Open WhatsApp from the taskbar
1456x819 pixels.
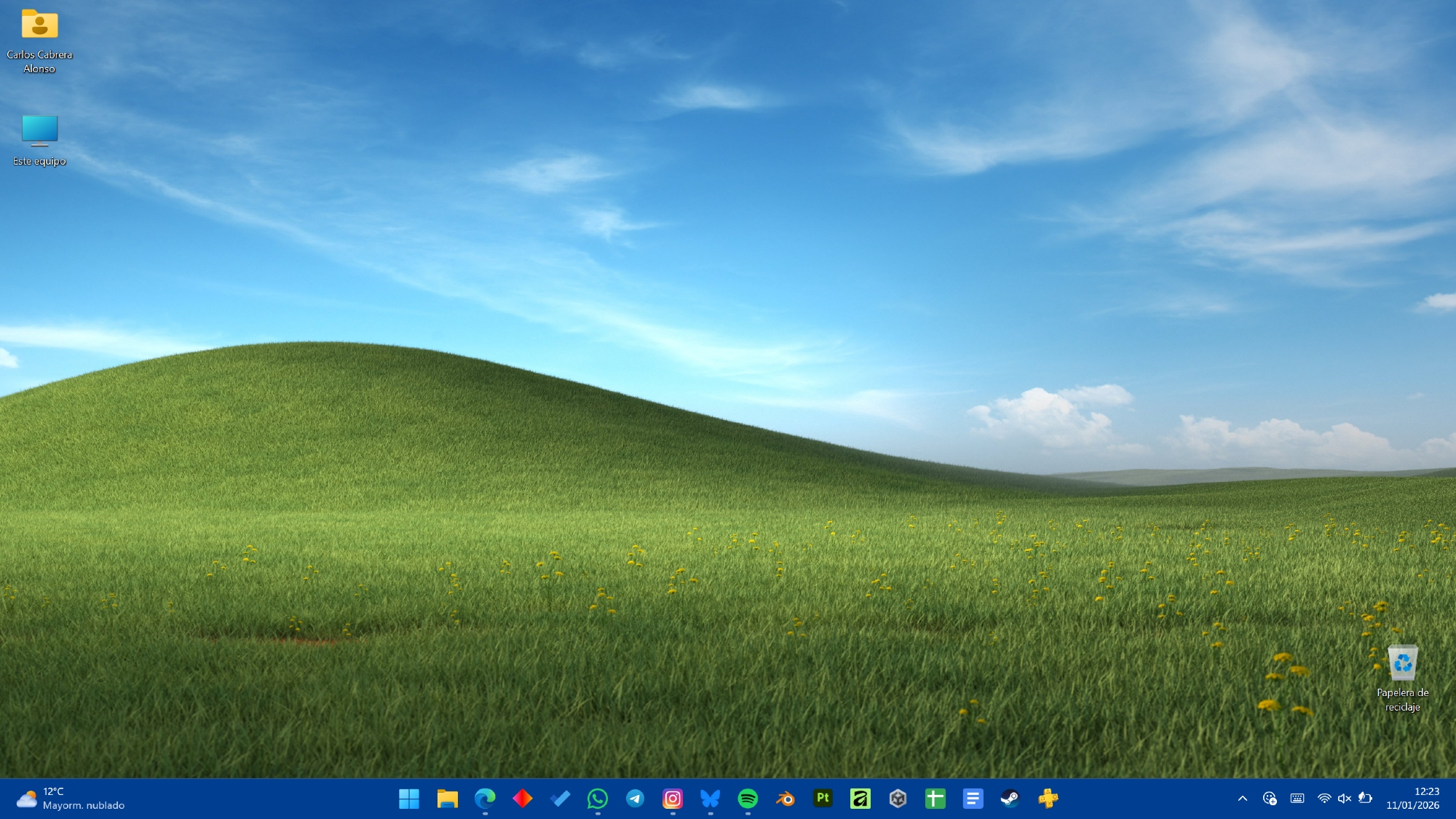coord(598,799)
